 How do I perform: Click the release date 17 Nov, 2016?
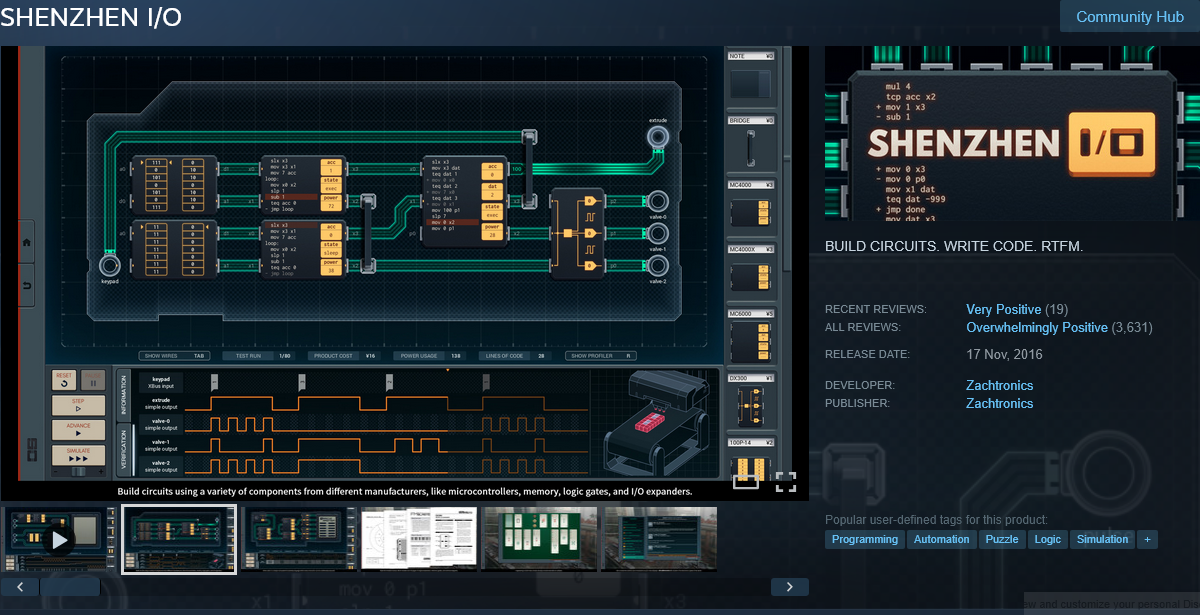1004,355
